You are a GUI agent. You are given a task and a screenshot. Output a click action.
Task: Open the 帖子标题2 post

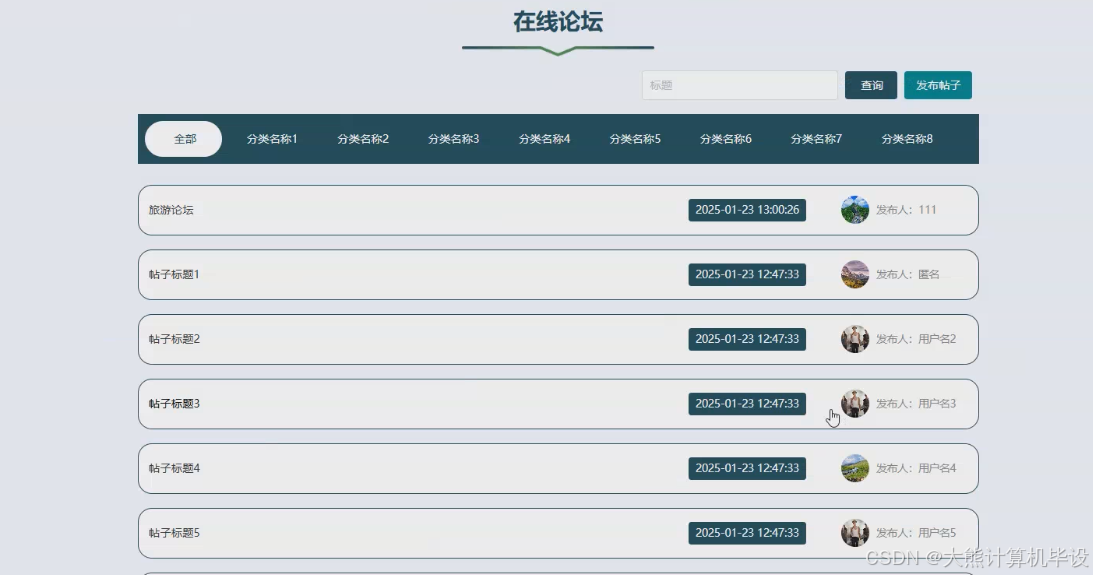tap(558, 339)
